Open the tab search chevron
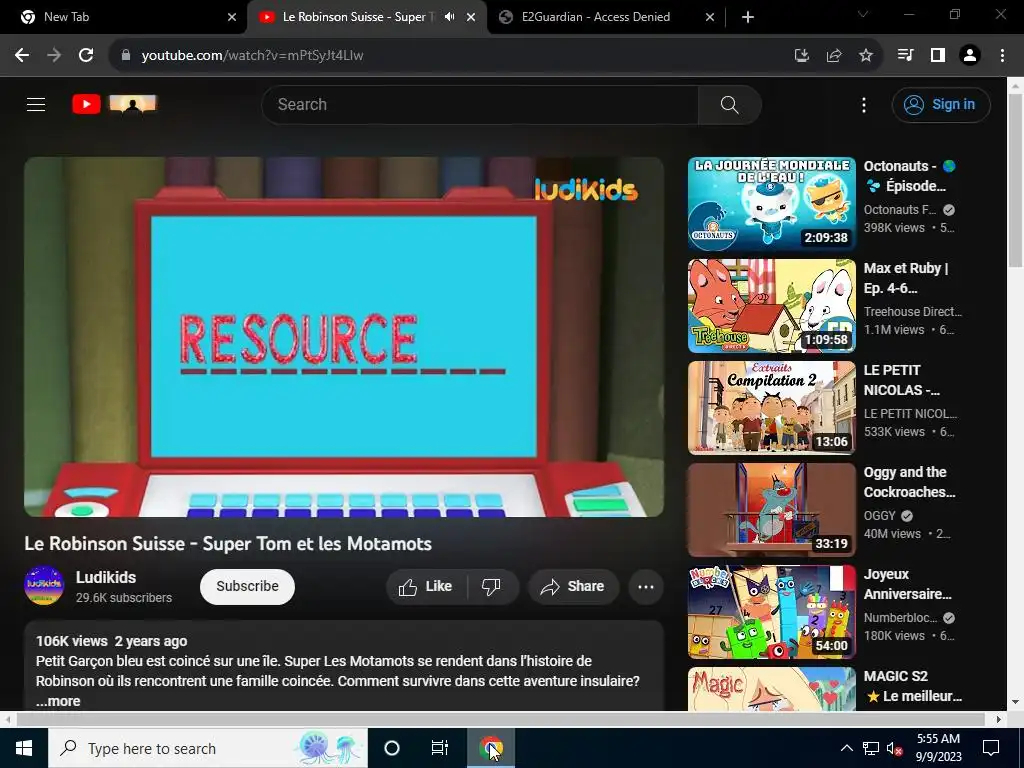 pyautogui.click(x=863, y=14)
